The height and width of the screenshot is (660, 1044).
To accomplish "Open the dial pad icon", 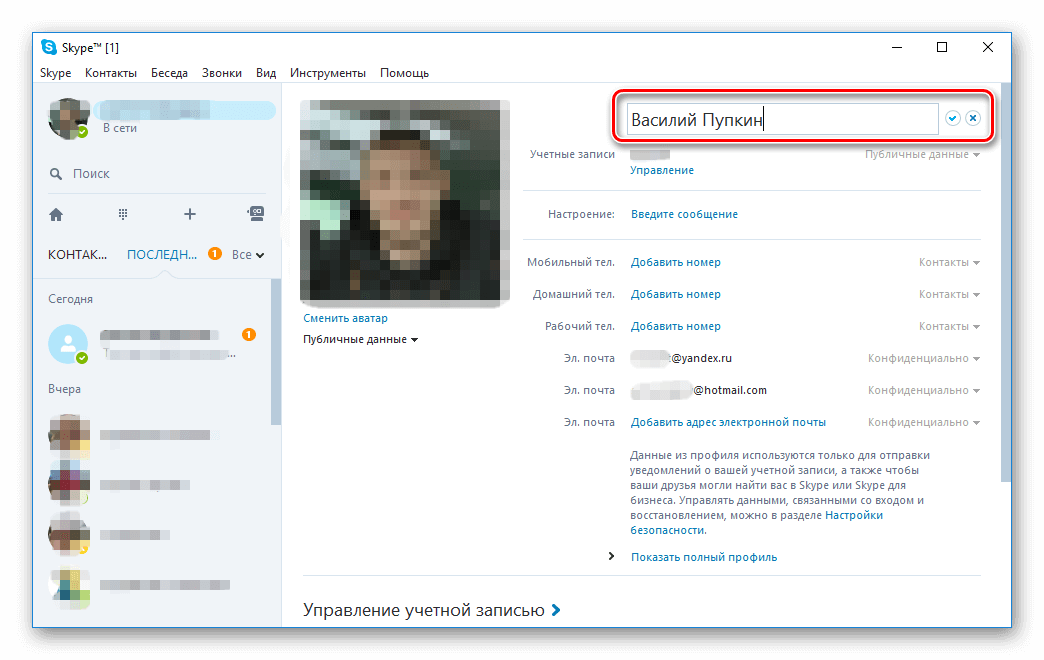I will (123, 214).
